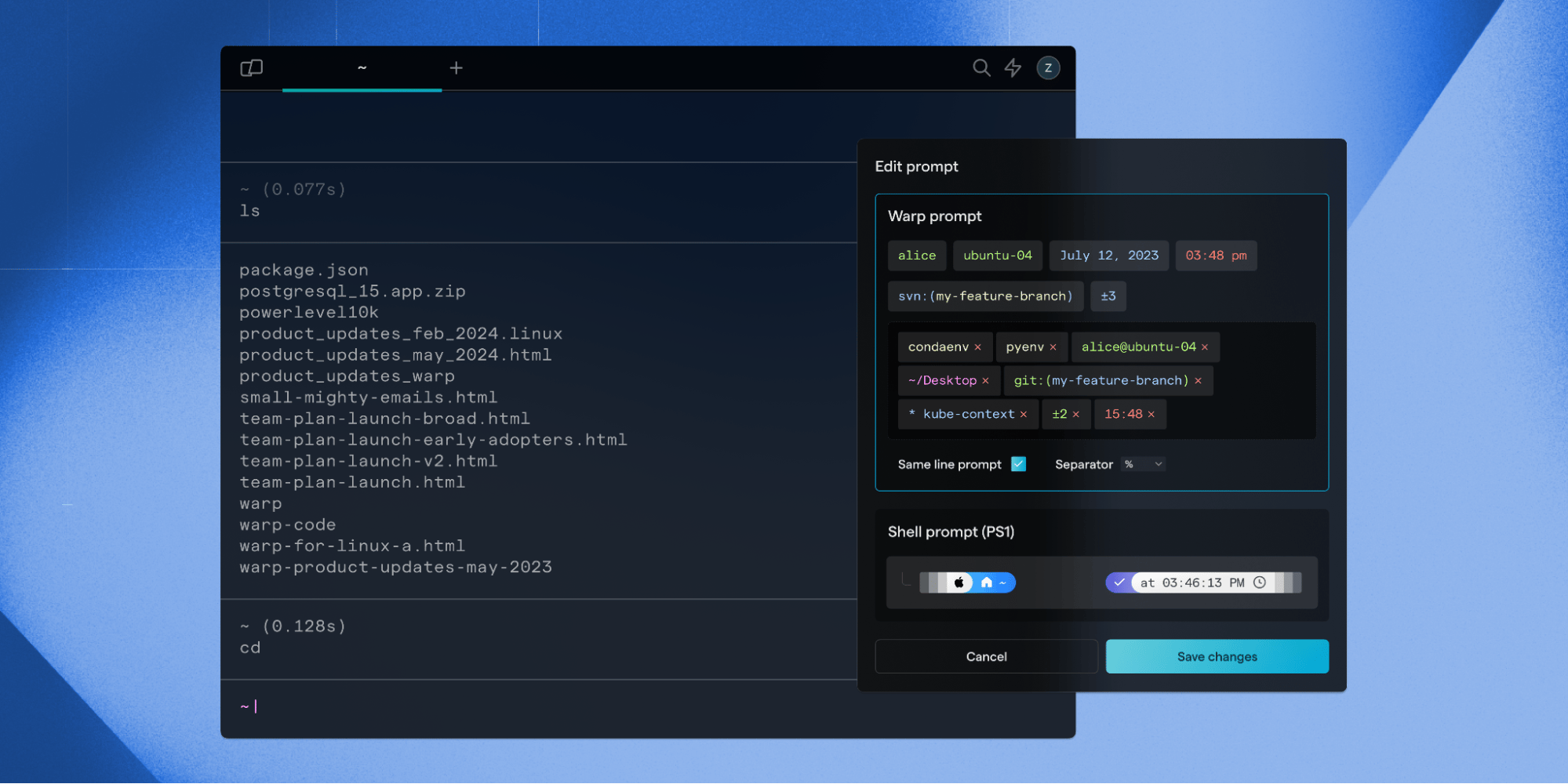Remove the ~/Desktop chip
1568x784 pixels.
point(985,381)
